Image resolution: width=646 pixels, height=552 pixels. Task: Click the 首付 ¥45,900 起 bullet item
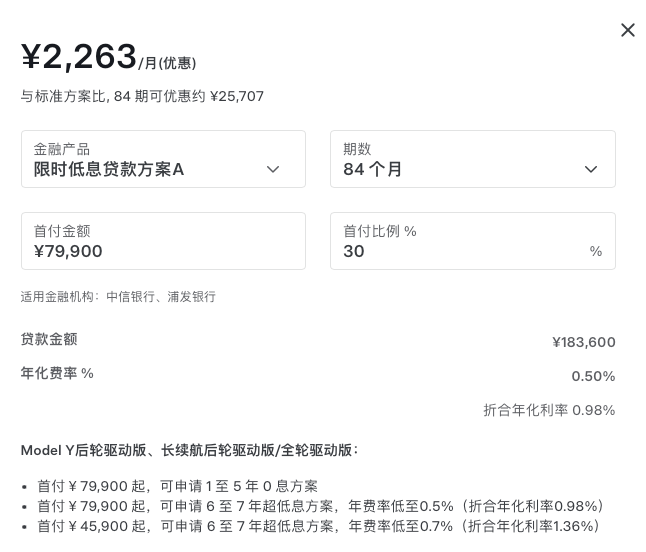point(318,526)
